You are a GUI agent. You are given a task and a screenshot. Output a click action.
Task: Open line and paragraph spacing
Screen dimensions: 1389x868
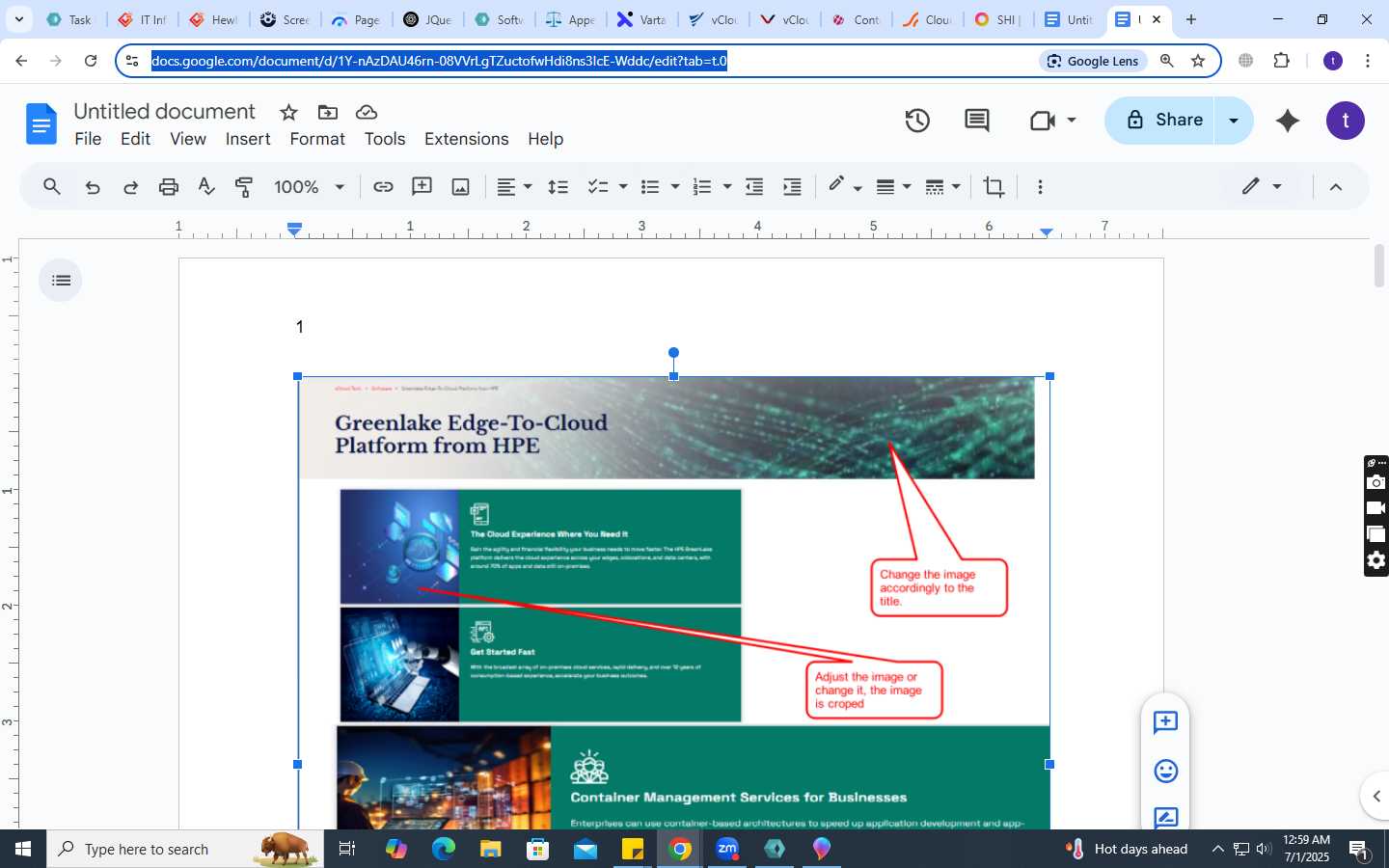(558, 187)
